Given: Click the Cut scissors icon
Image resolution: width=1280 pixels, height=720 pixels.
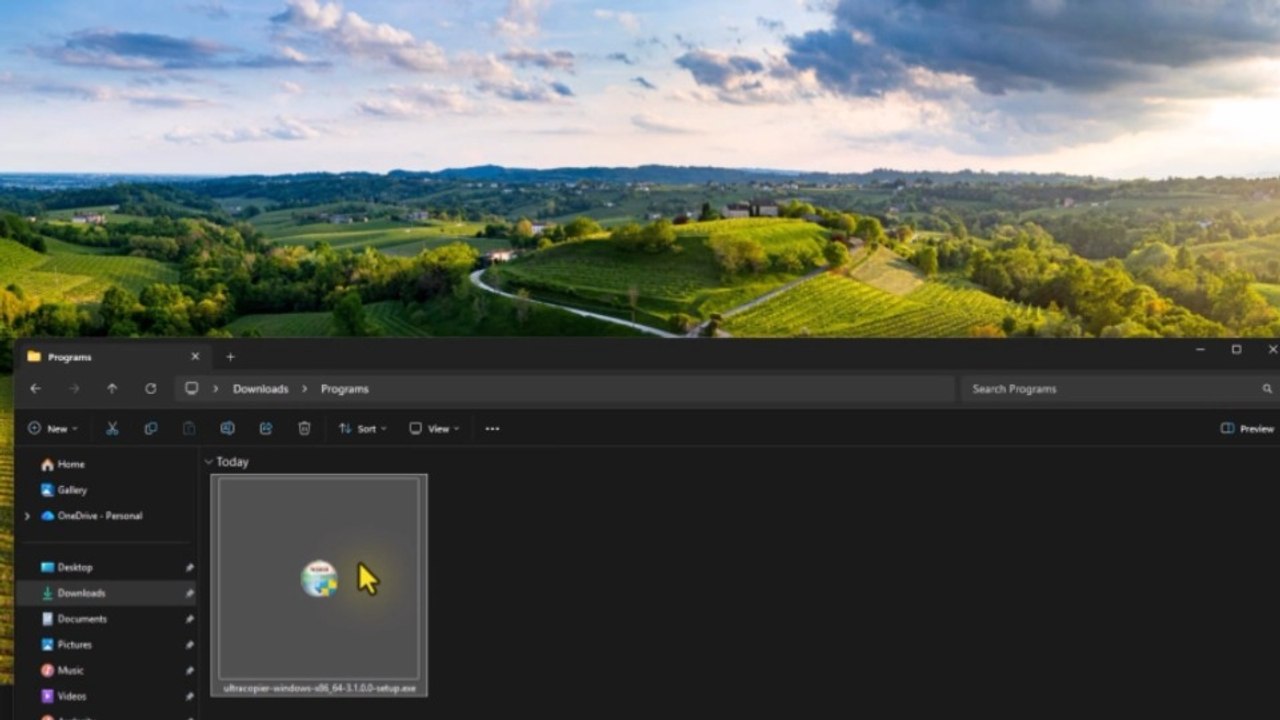Looking at the screenshot, I should point(112,428).
